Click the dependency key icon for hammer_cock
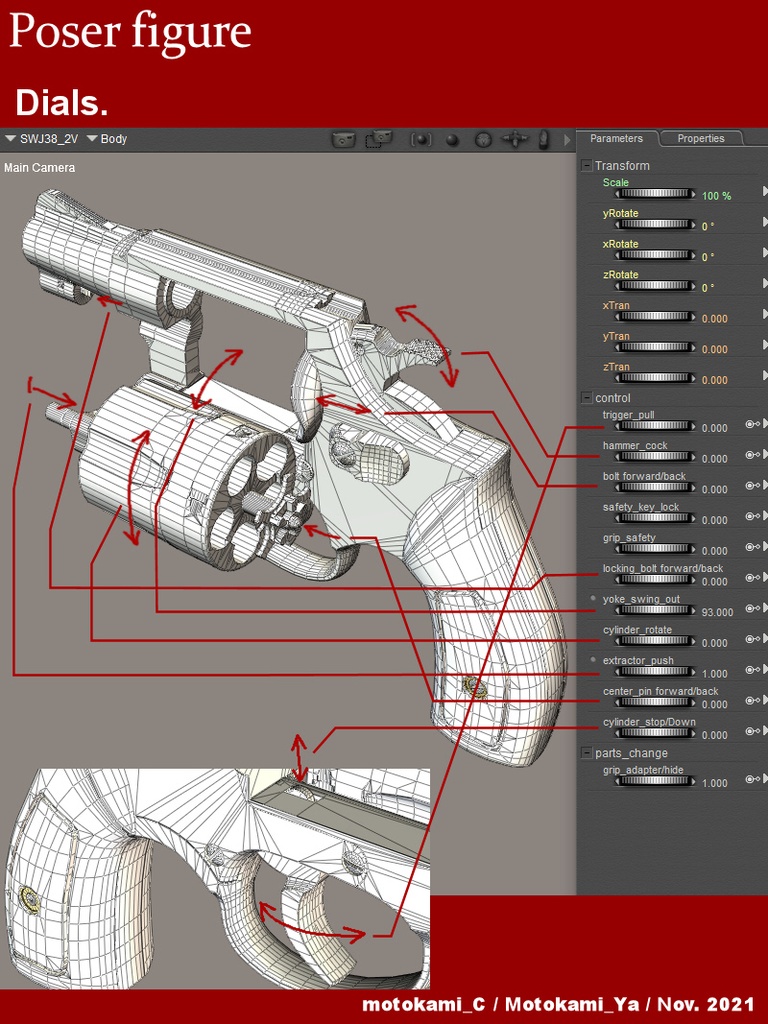 (x=752, y=455)
